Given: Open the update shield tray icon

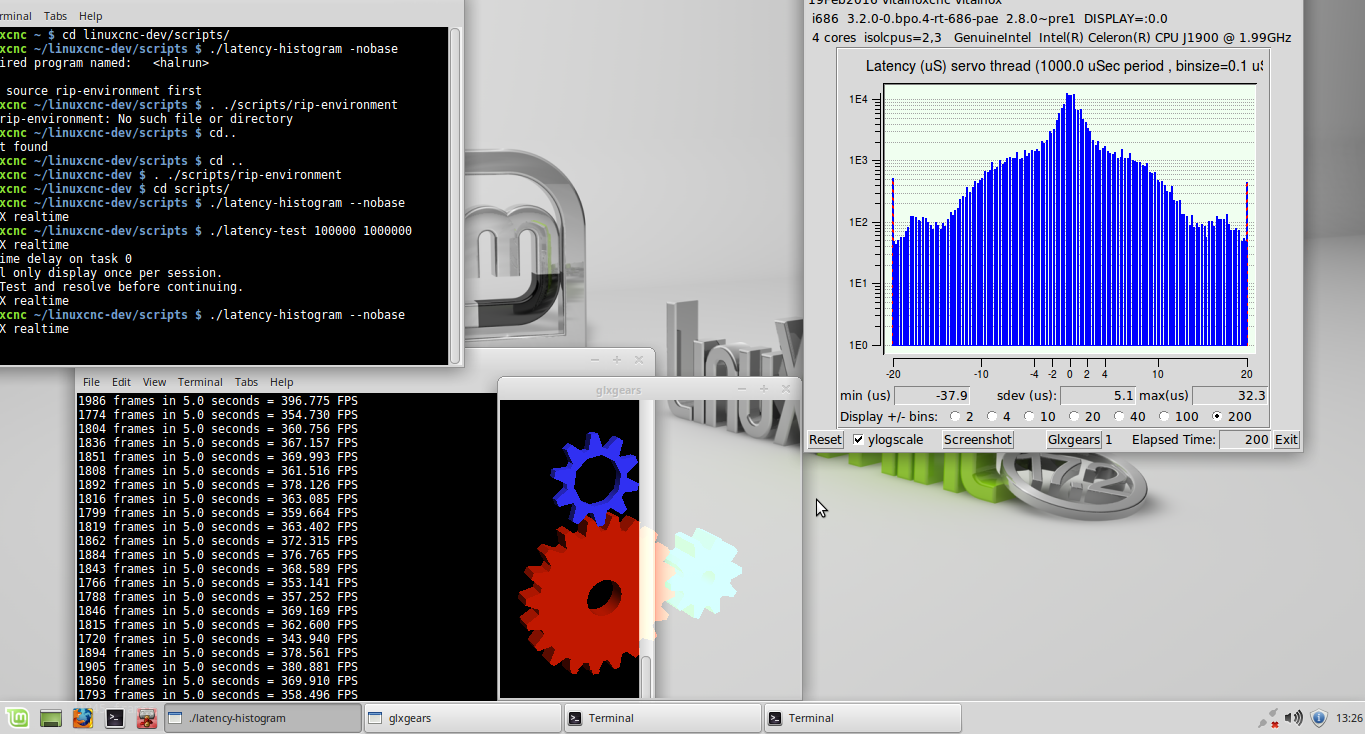Looking at the screenshot, I should tap(1319, 718).
